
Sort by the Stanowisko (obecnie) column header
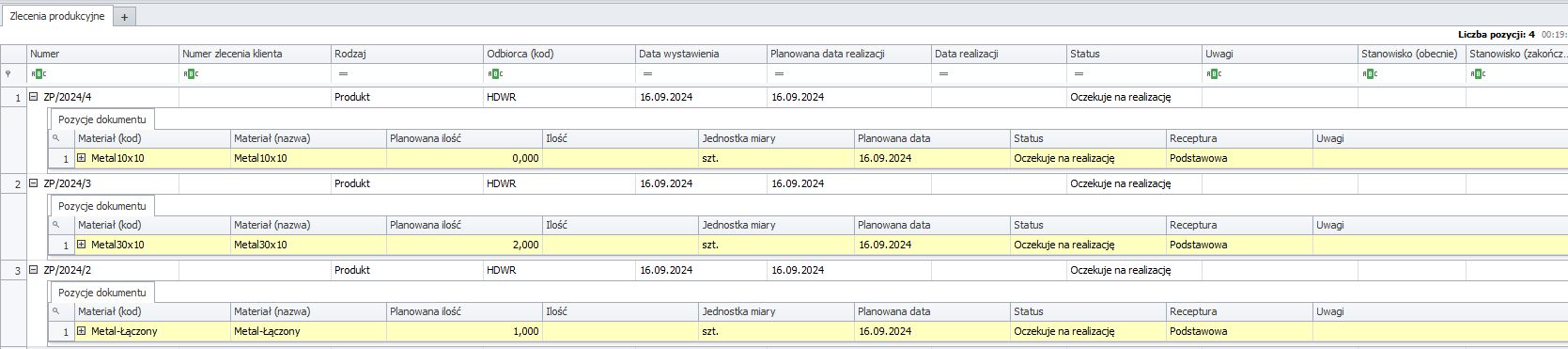1412,54
